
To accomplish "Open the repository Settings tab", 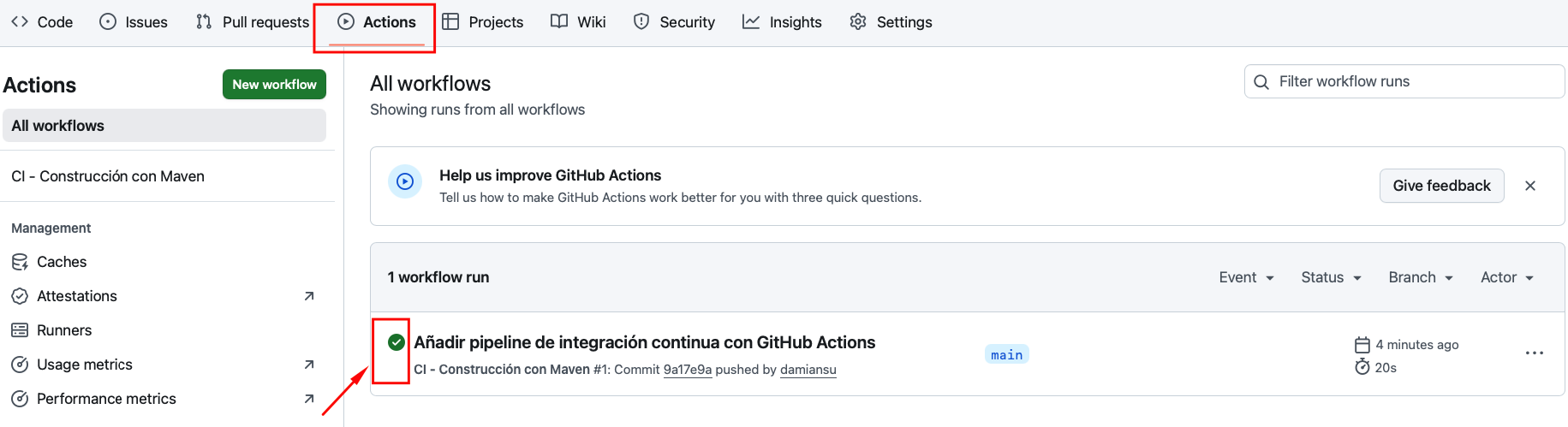I will pos(891,22).
